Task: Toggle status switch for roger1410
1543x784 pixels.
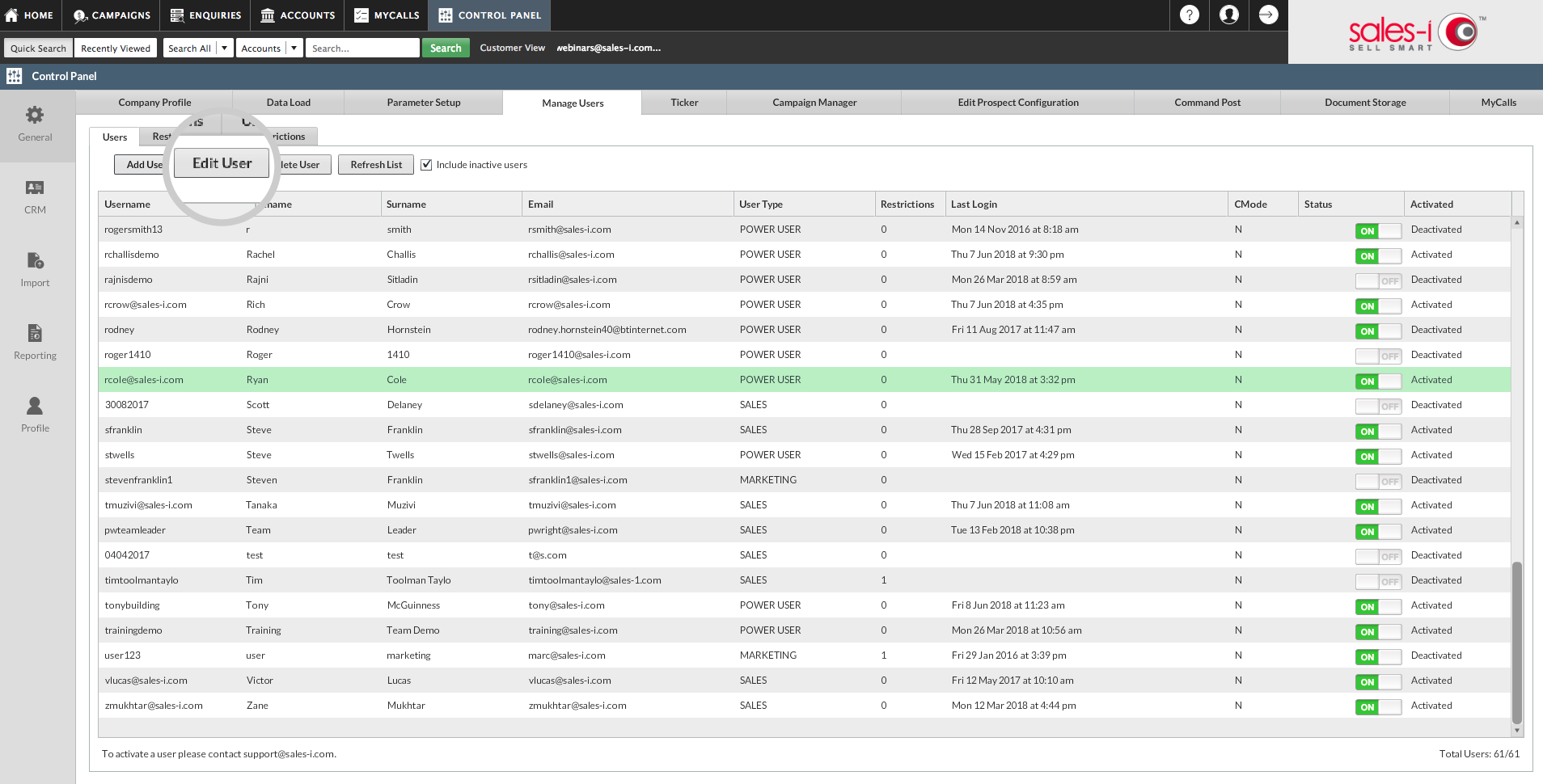Action: coord(1378,356)
